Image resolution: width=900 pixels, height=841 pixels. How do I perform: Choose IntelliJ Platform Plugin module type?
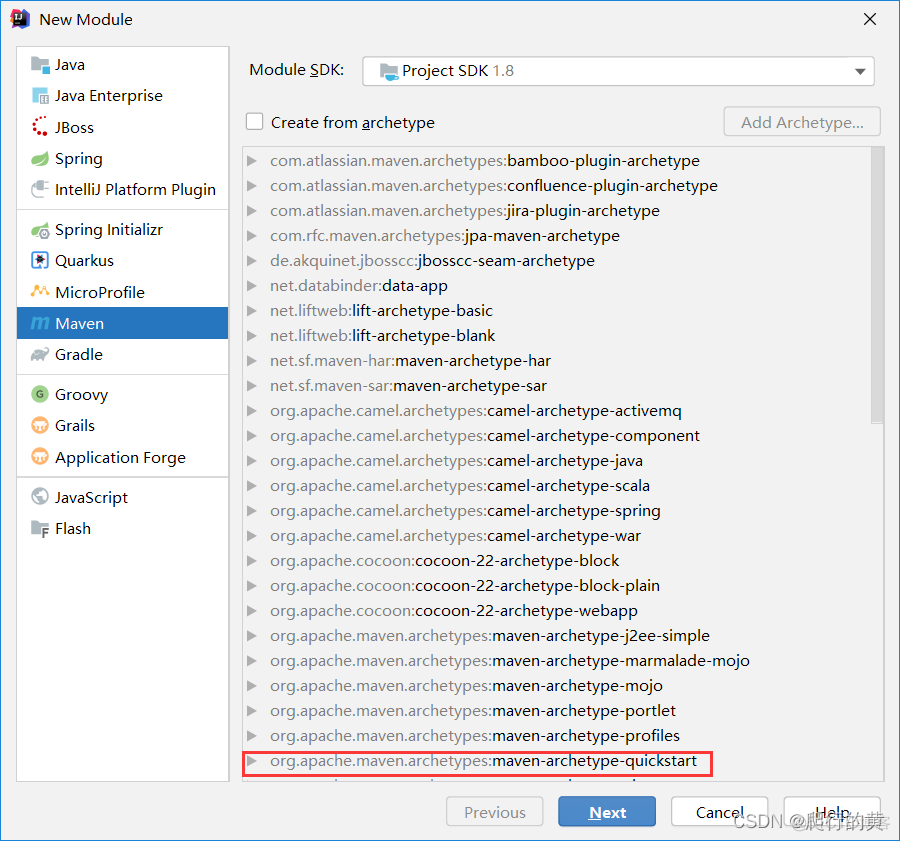click(135, 190)
